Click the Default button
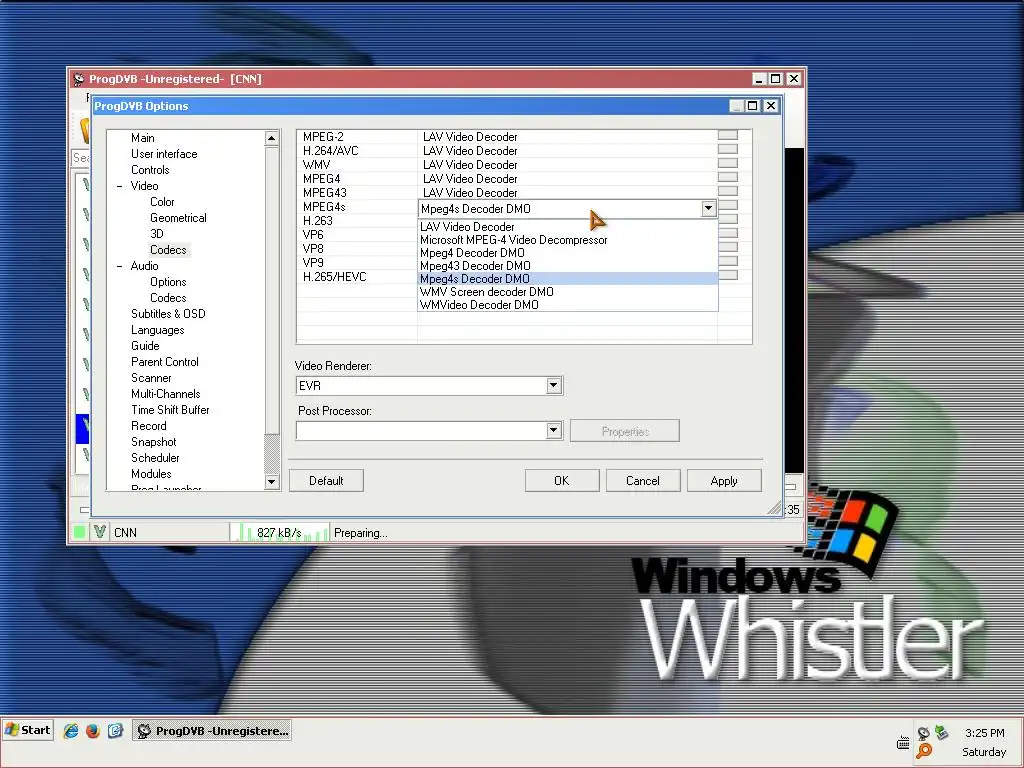1024x768 pixels. (x=326, y=481)
